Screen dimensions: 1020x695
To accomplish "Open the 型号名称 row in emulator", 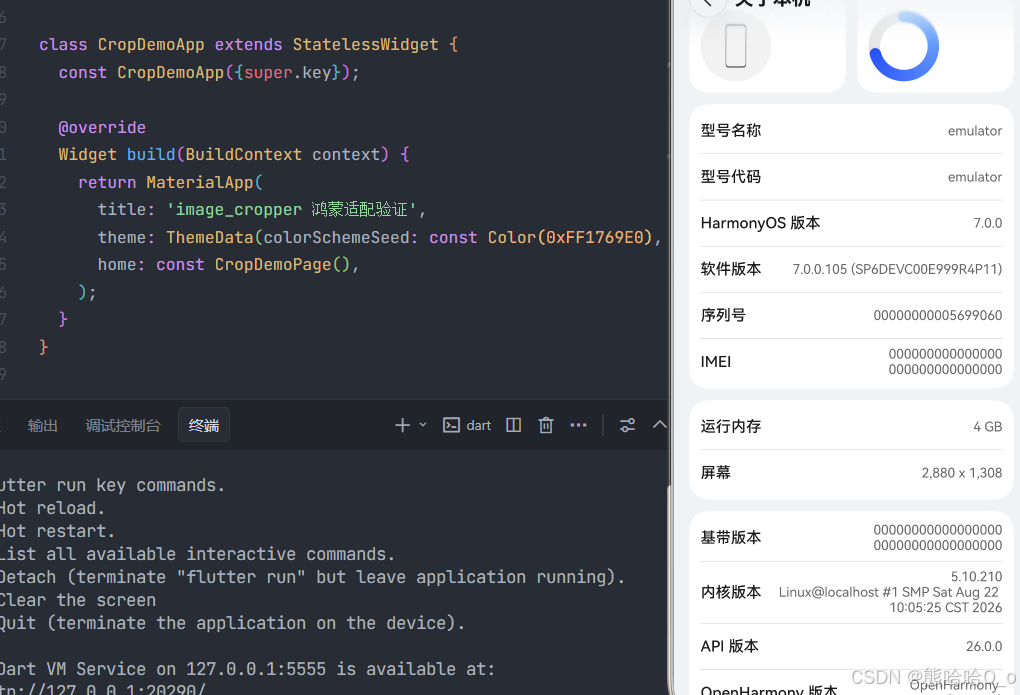I will point(851,131).
